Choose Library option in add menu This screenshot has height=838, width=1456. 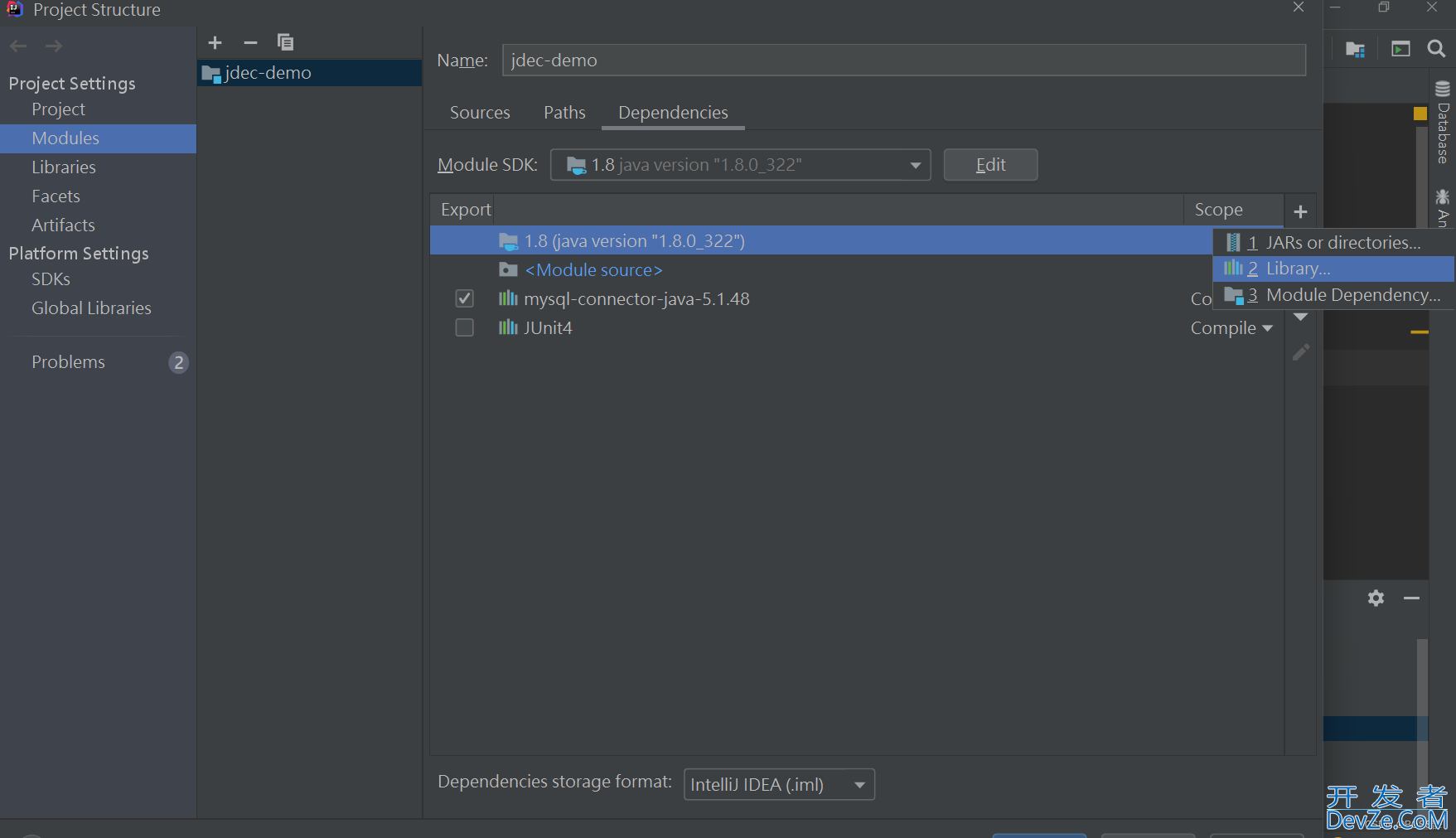(1333, 269)
